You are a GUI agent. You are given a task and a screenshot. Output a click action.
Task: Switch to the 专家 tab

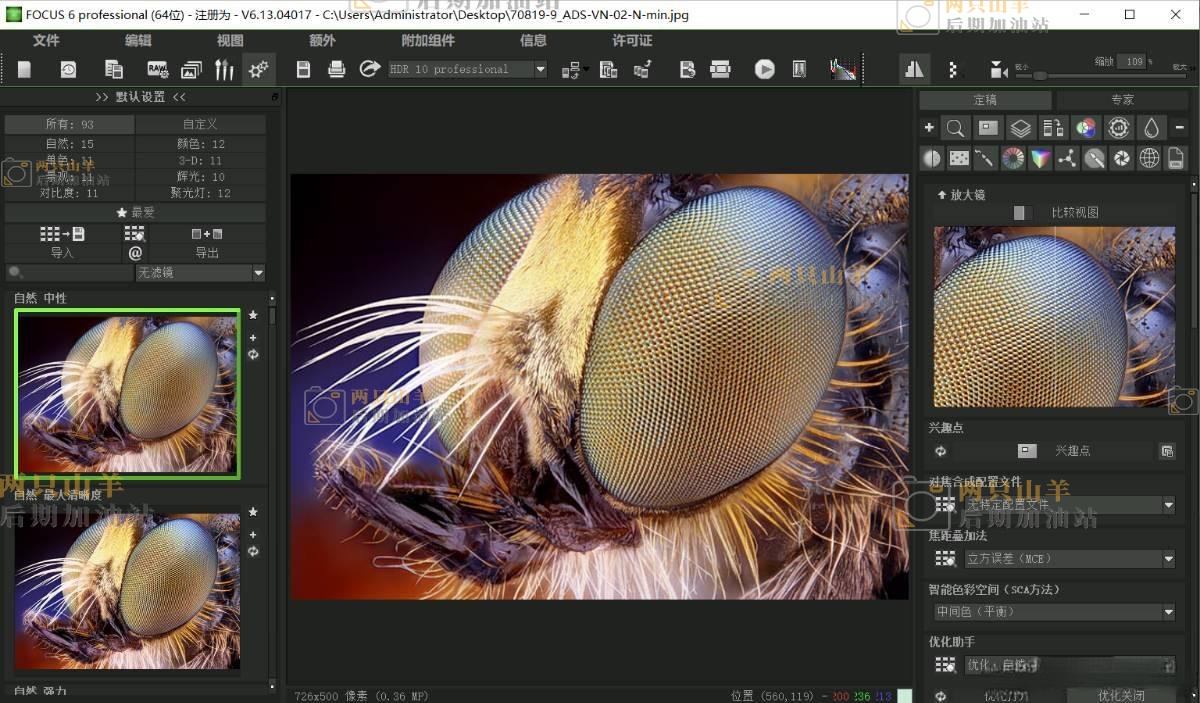[x=1122, y=100]
